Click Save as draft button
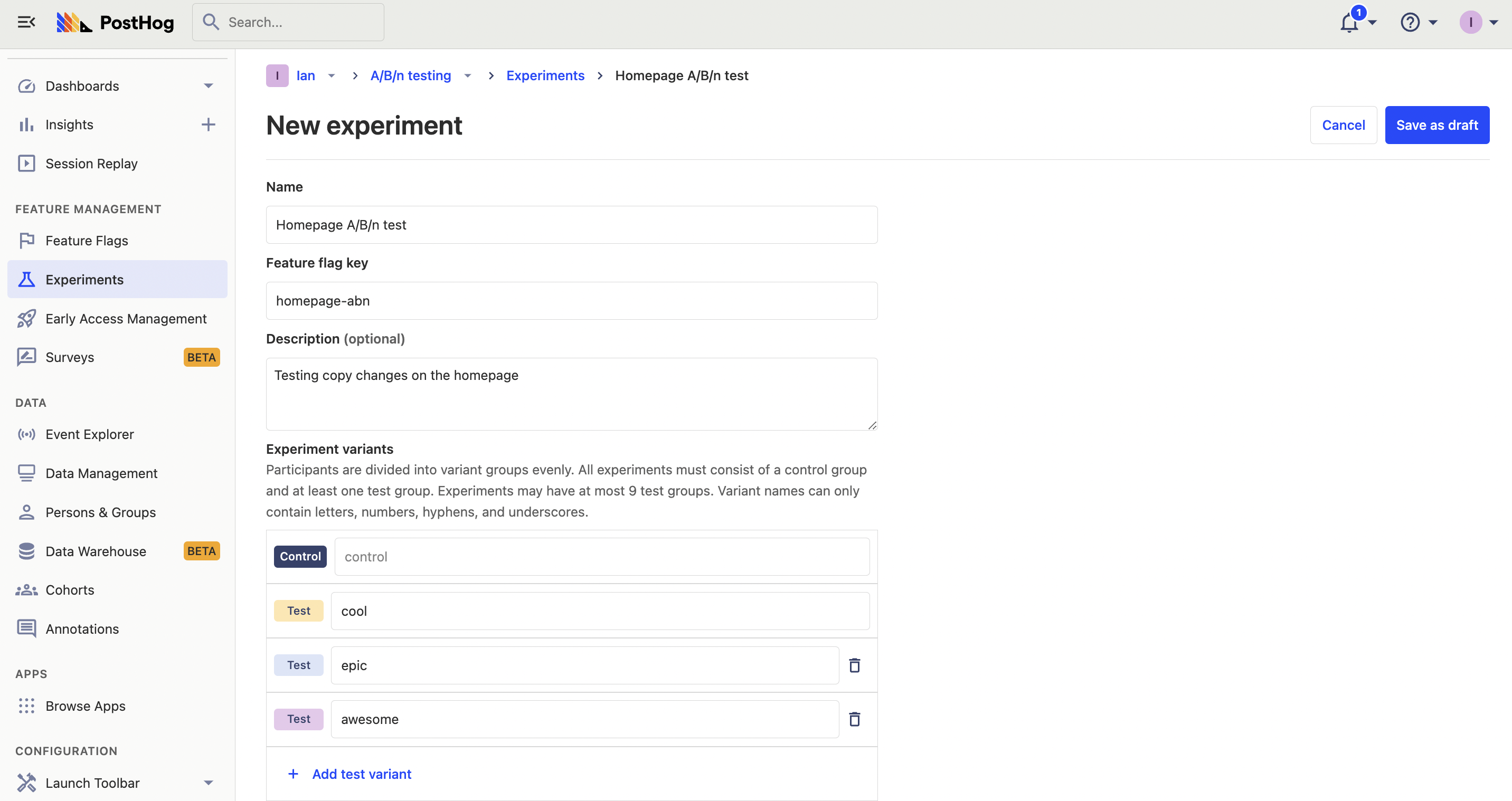Viewport: 1512px width, 801px height. pyautogui.click(x=1437, y=125)
